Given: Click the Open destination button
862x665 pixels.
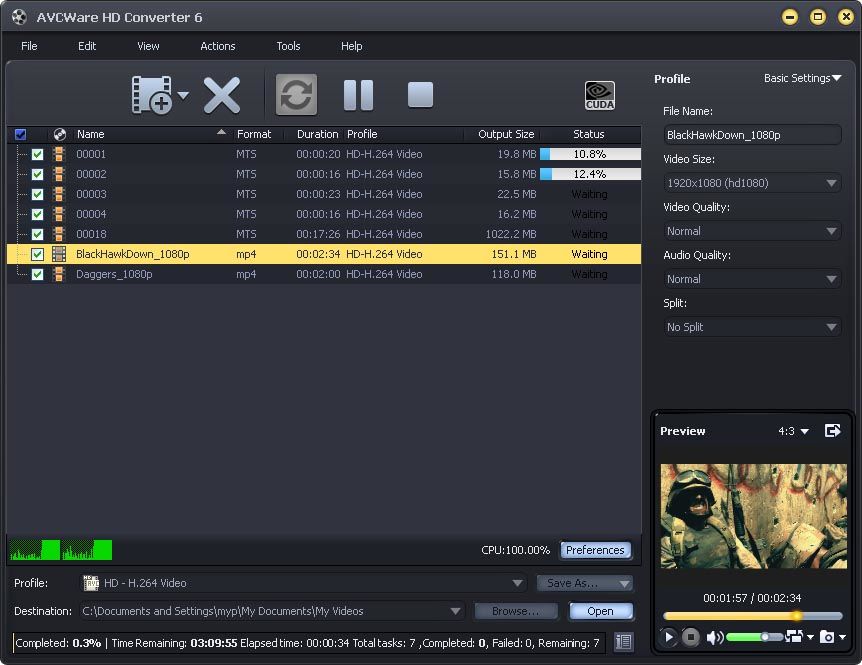Looking at the screenshot, I should (x=600, y=611).
